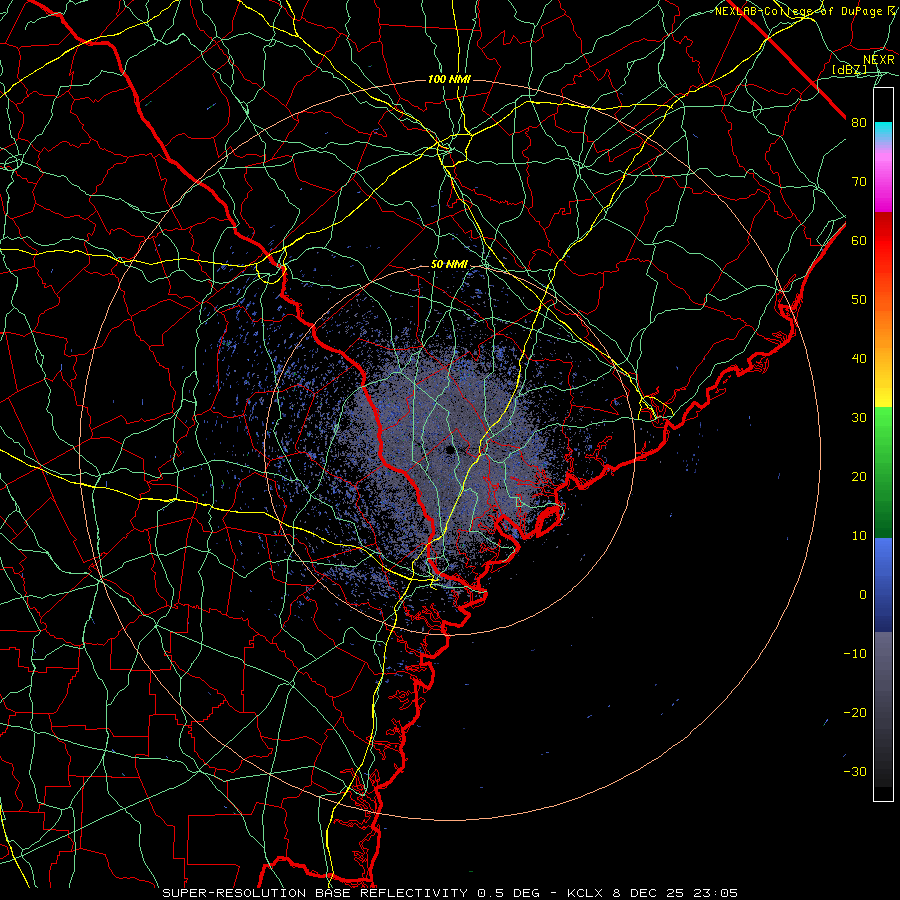This screenshot has height=900, width=900.
Task: Click the '0' value on the color scale
Action: click(863, 595)
